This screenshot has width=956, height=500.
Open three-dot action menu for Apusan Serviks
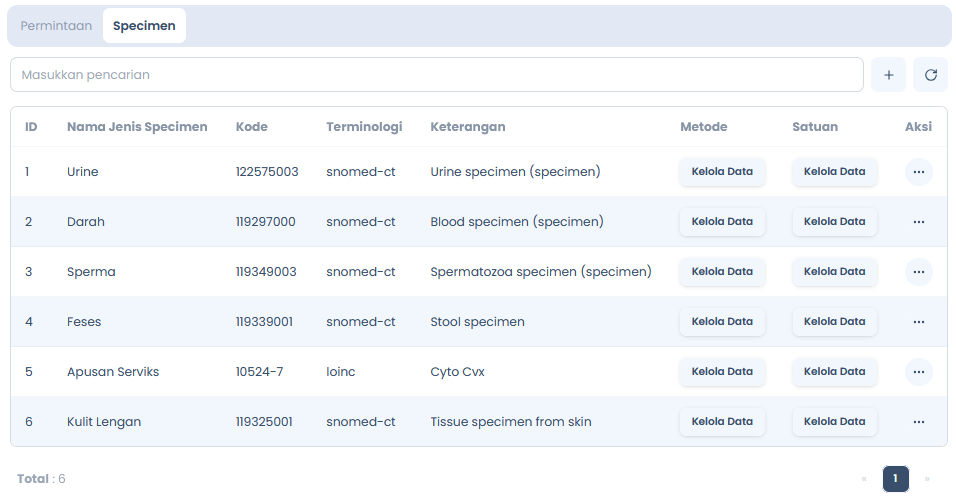919,372
